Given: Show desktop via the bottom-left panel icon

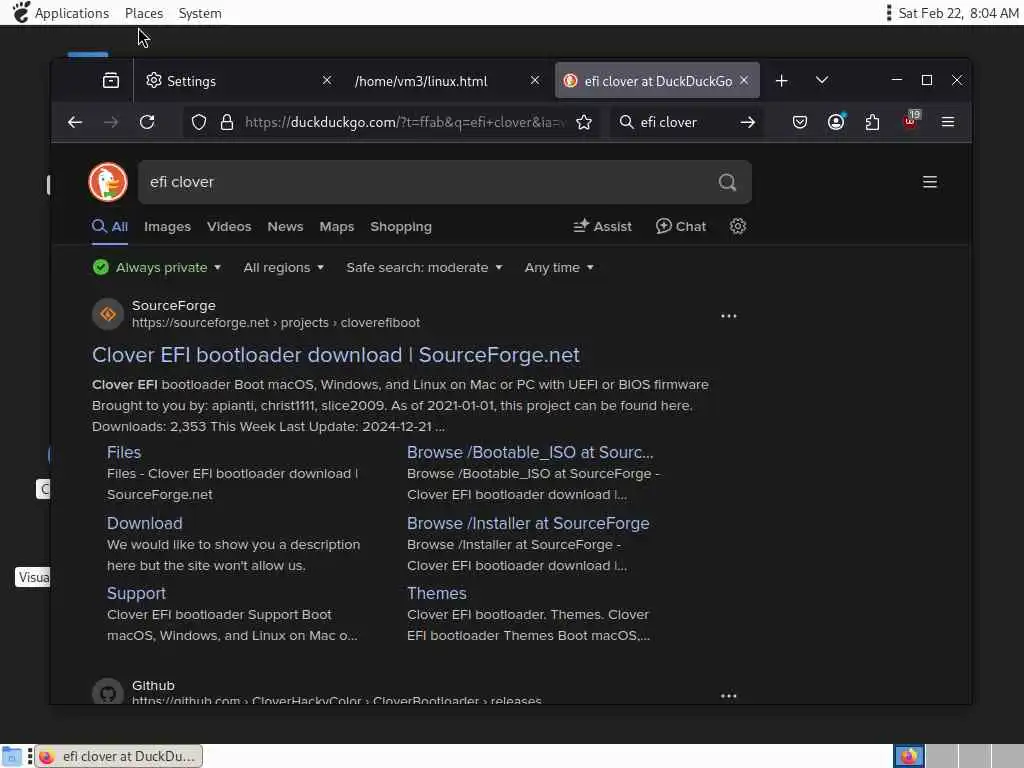Looking at the screenshot, I should tap(11, 756).
